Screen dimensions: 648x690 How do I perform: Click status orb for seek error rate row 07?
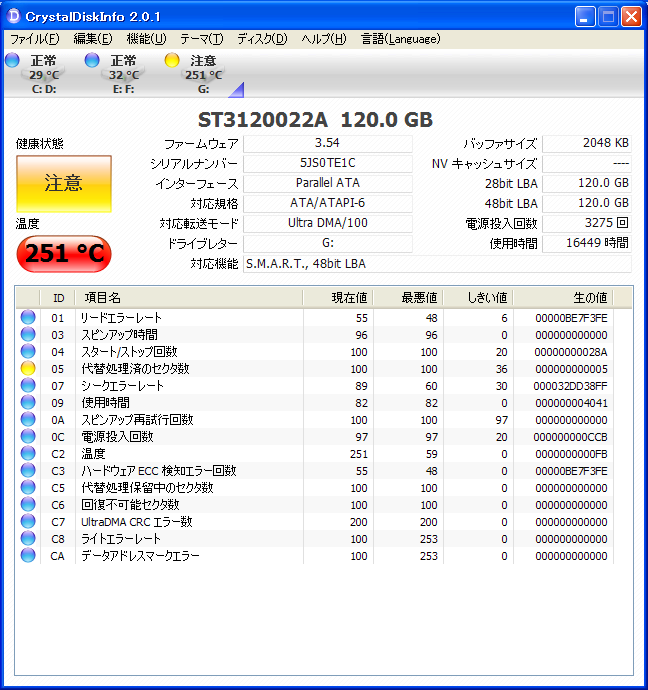[x=28, y=385]
